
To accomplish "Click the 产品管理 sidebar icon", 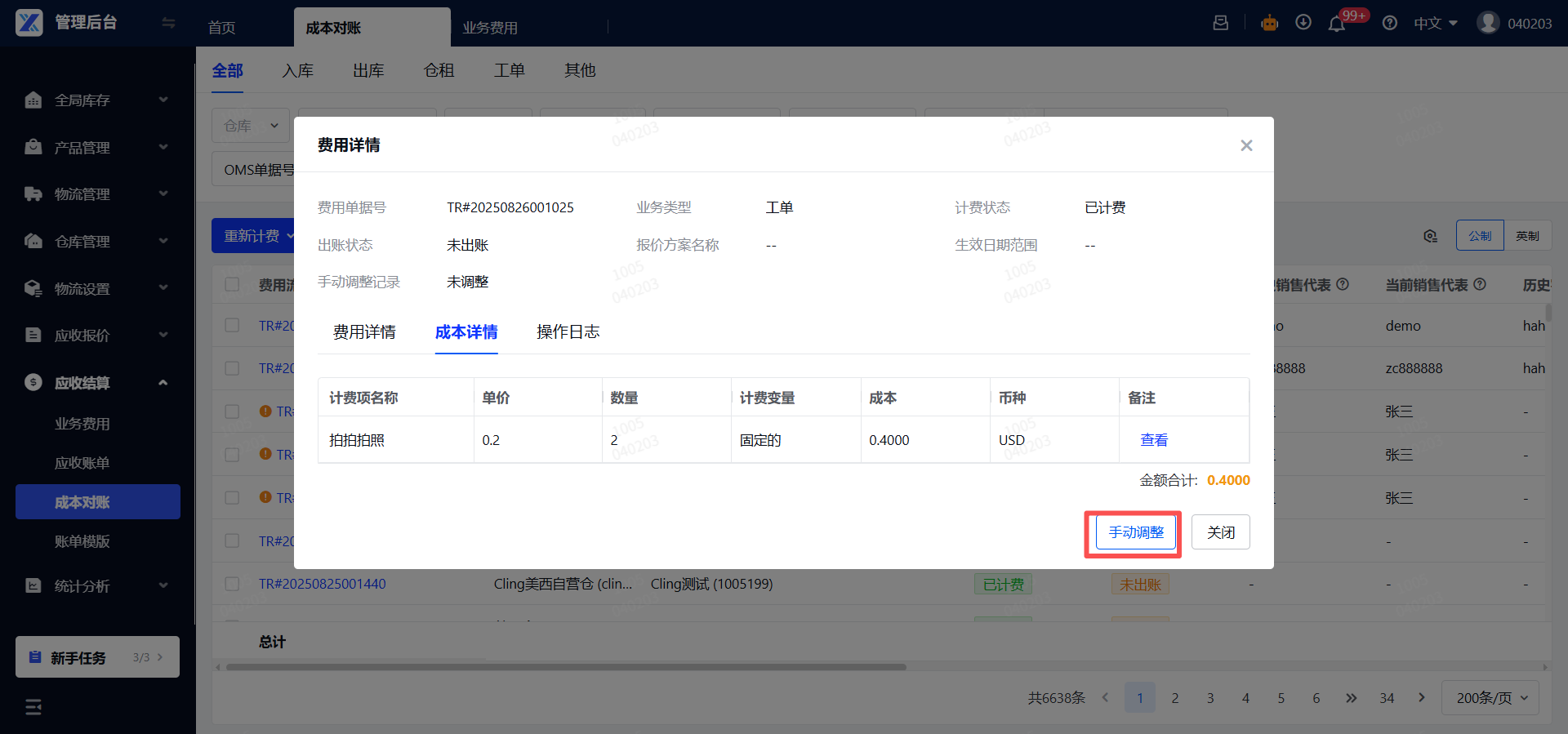I will click(33, 147).
